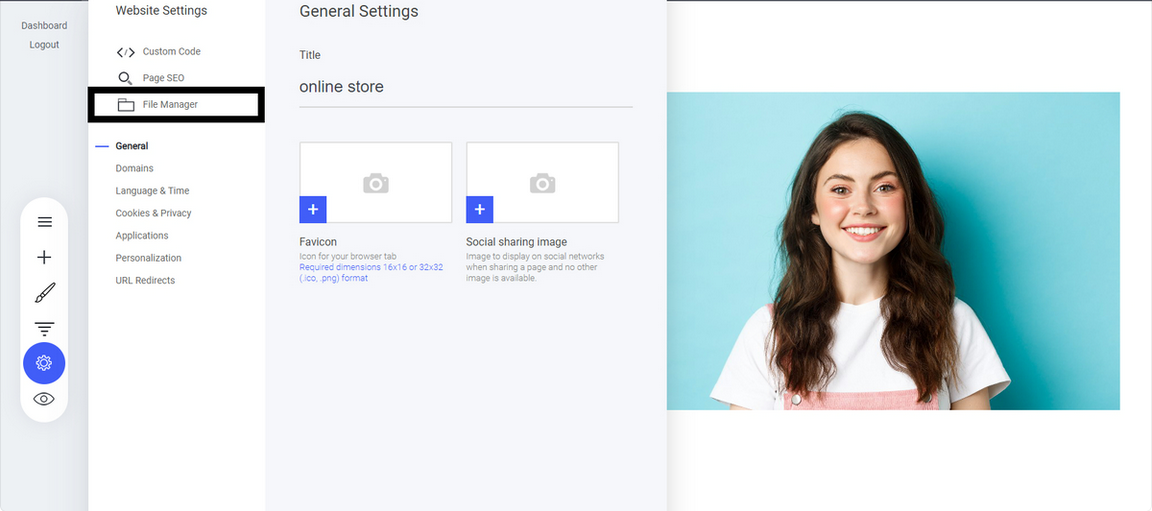The width and height of the screenshot is (1152, 511).
Task: Open the filter lines icon
Action: 44,328
